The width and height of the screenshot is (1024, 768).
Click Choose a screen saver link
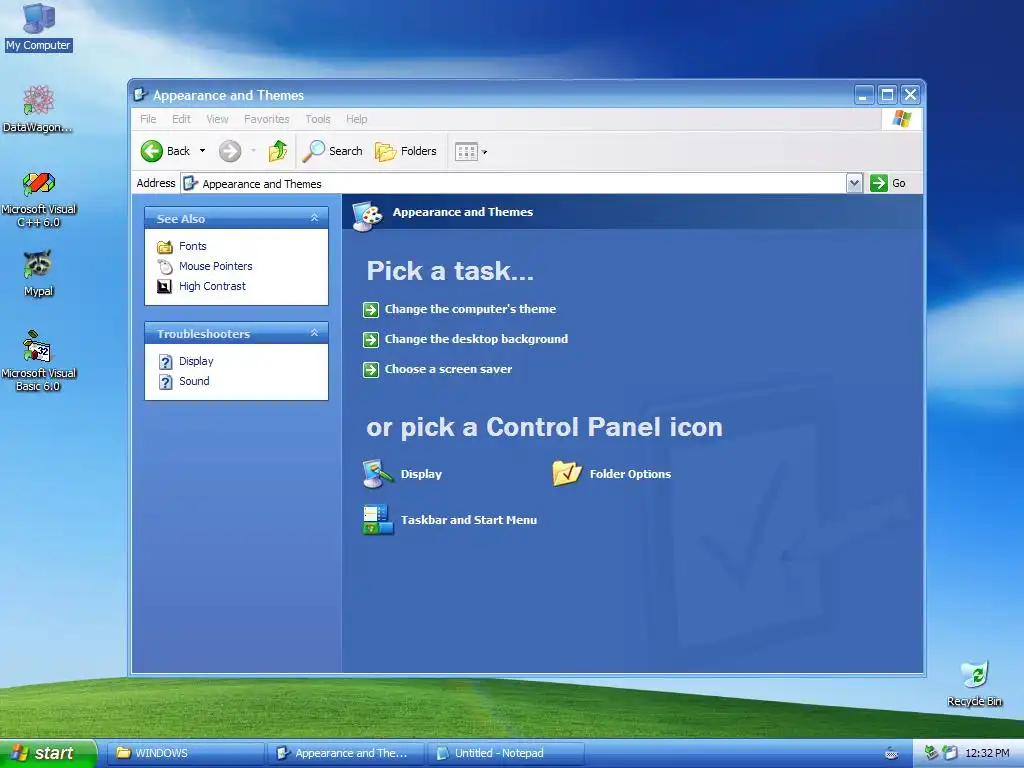tap(448, 369)
